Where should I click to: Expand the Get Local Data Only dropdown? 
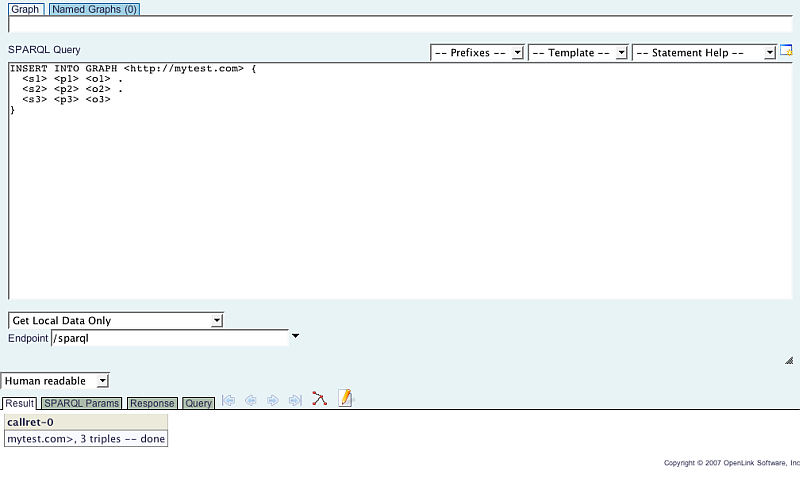[116, 320]
